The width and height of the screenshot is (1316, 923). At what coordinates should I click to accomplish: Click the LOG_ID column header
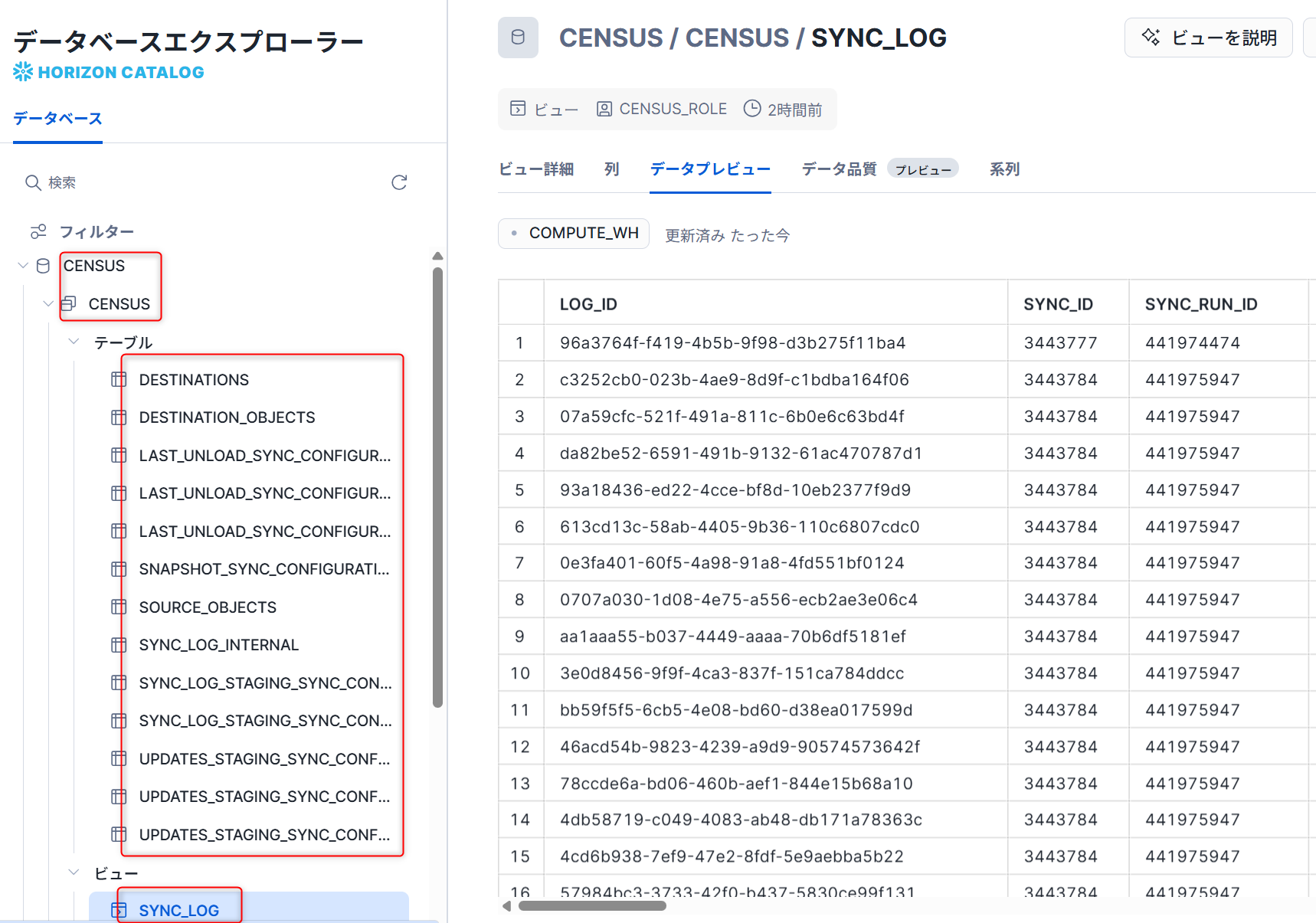click(x=588, y=304)
